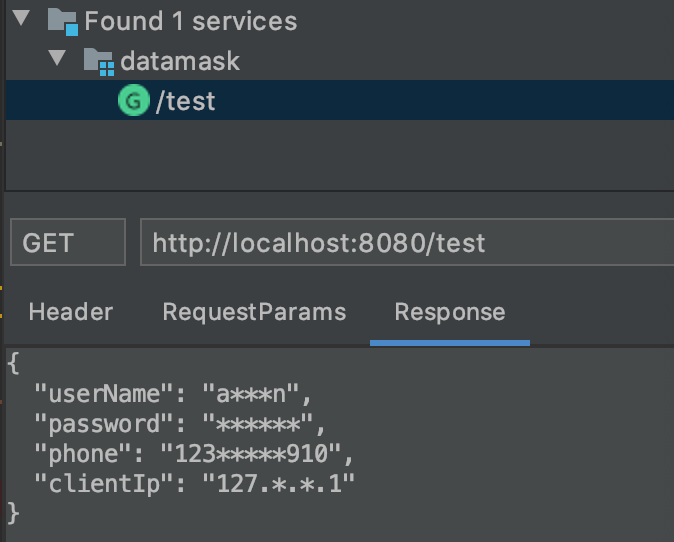The image size is (674, 542).
Task: Select the 'Found 1 services' root label
Action: tap(190, 21)
